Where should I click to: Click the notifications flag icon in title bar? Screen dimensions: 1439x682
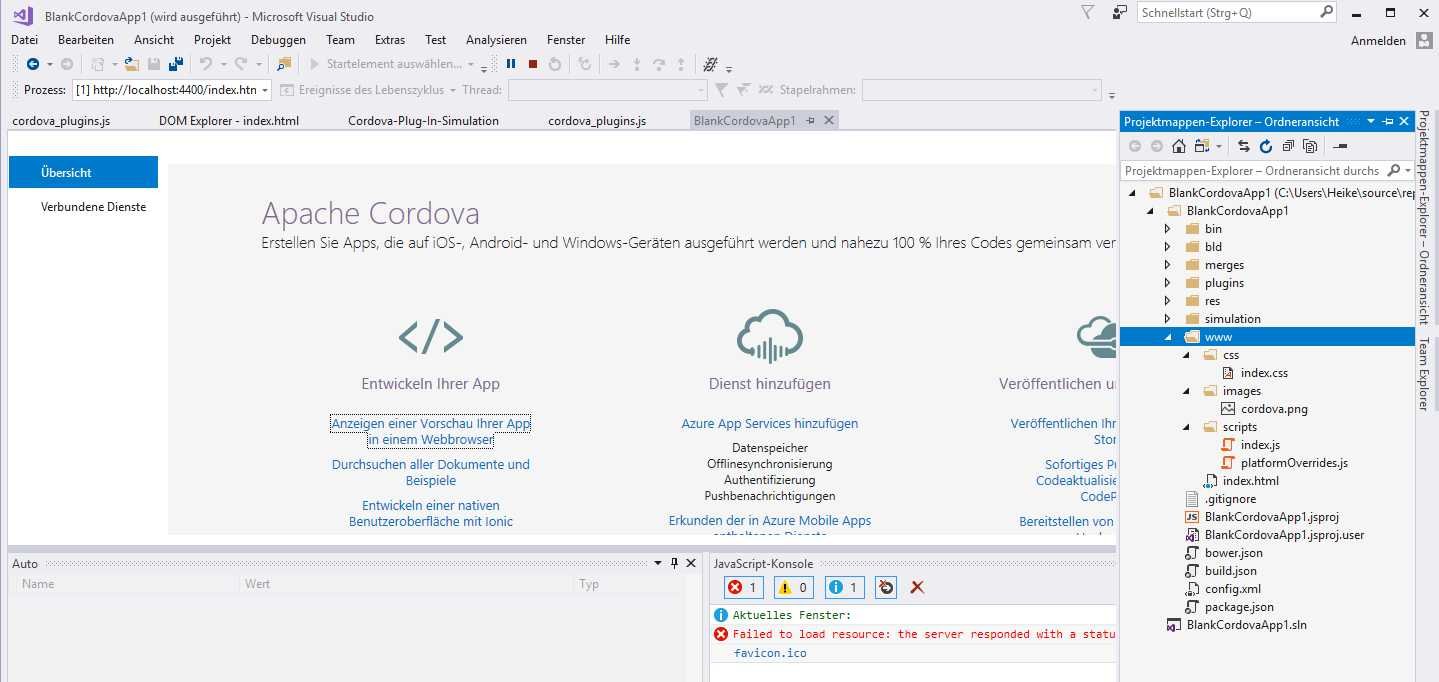1088,12
